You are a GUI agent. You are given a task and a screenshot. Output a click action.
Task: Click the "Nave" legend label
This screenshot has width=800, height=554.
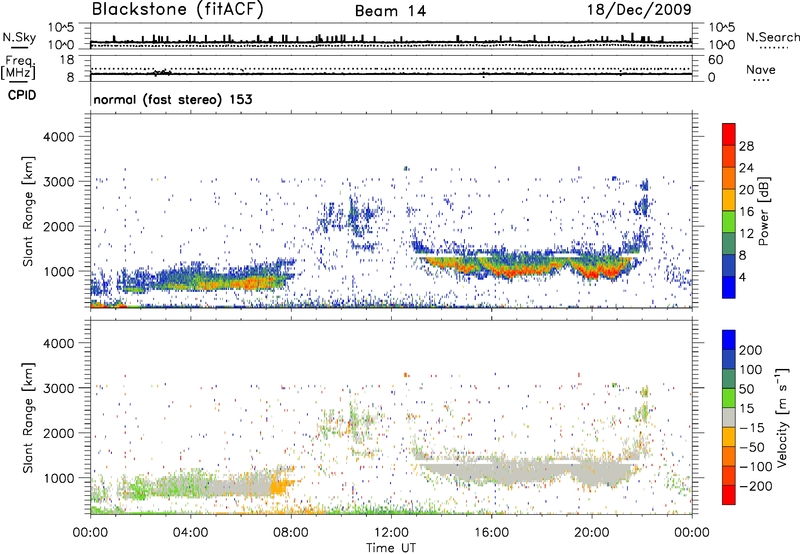click(x=760, y=69)
